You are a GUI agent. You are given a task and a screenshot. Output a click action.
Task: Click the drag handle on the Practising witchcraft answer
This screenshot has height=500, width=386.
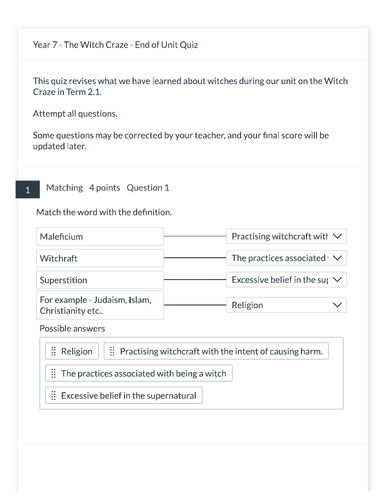(112, 351)
